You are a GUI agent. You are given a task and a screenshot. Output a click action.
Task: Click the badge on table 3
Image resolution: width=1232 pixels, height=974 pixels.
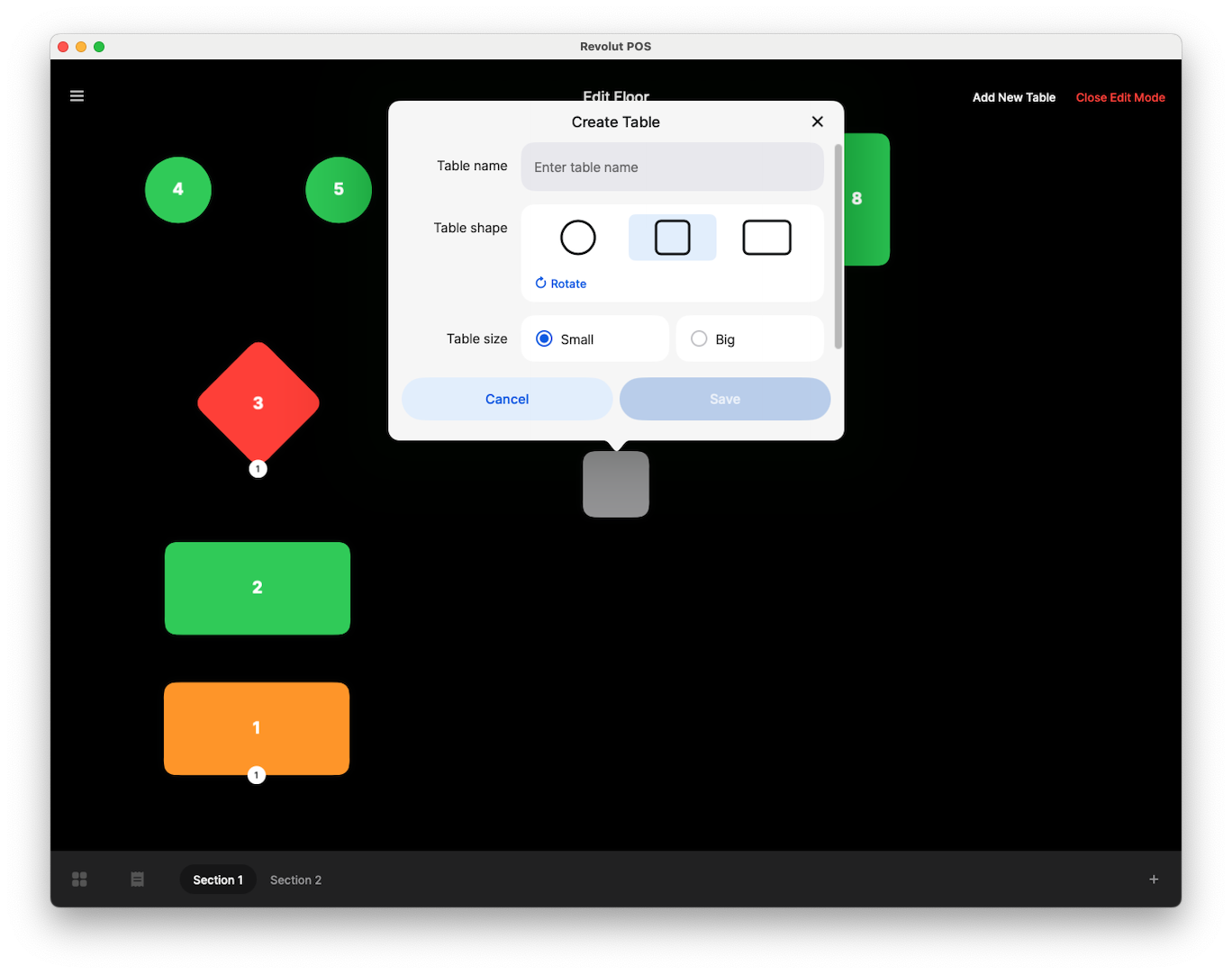pyautogui.click(x=258, y=469)
